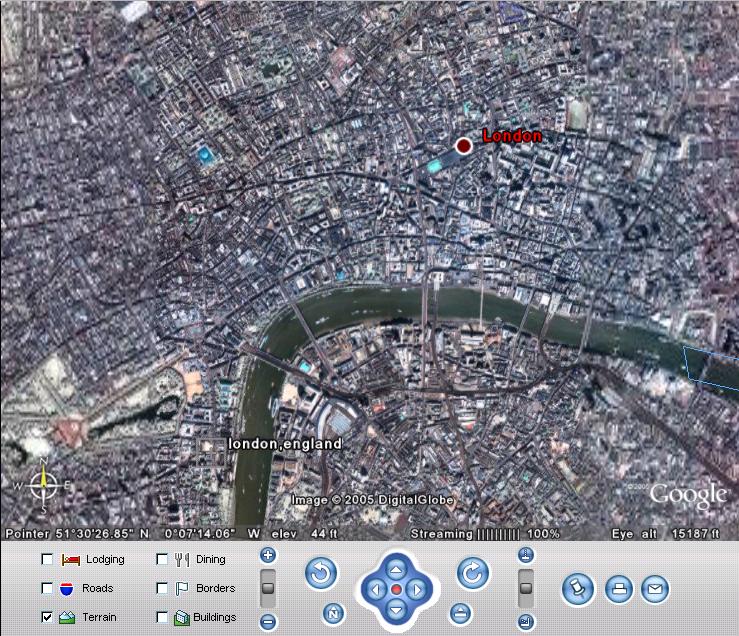This screenshot has height=636, width=739.
Task: Click the zoom slider handle
Action: pyautogui.click(x=268, y=588)
